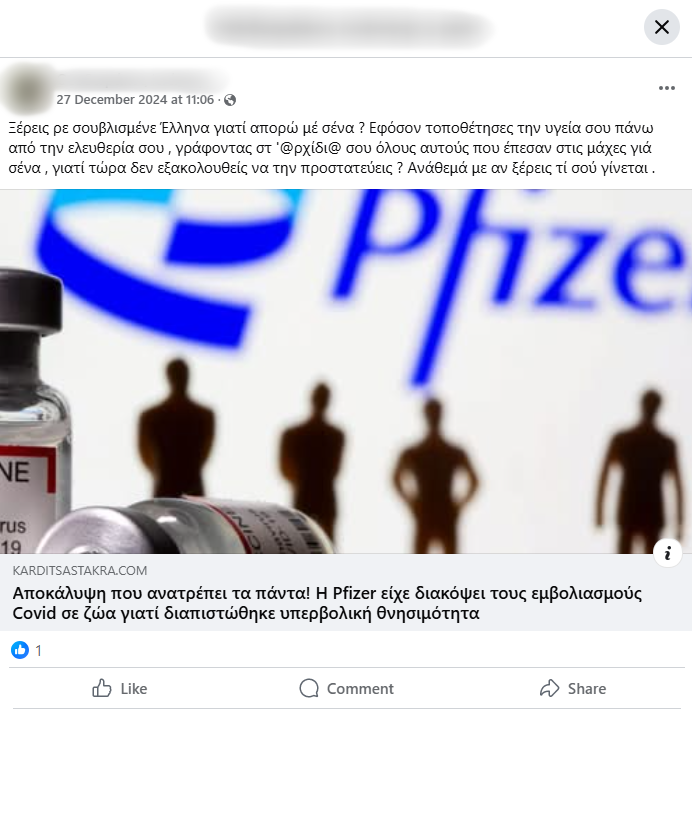Click the globe public audience icon

pyautogui.click(x=230, y=100)
